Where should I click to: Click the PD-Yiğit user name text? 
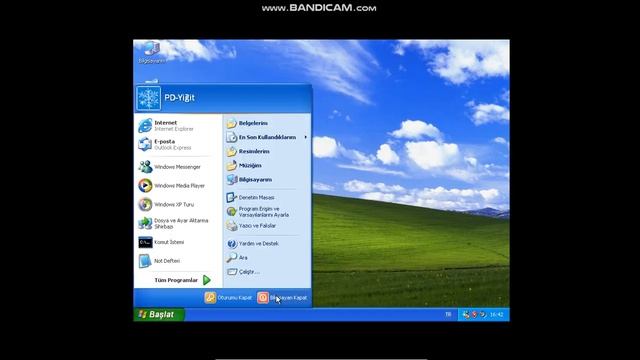(x=179, y=98)
